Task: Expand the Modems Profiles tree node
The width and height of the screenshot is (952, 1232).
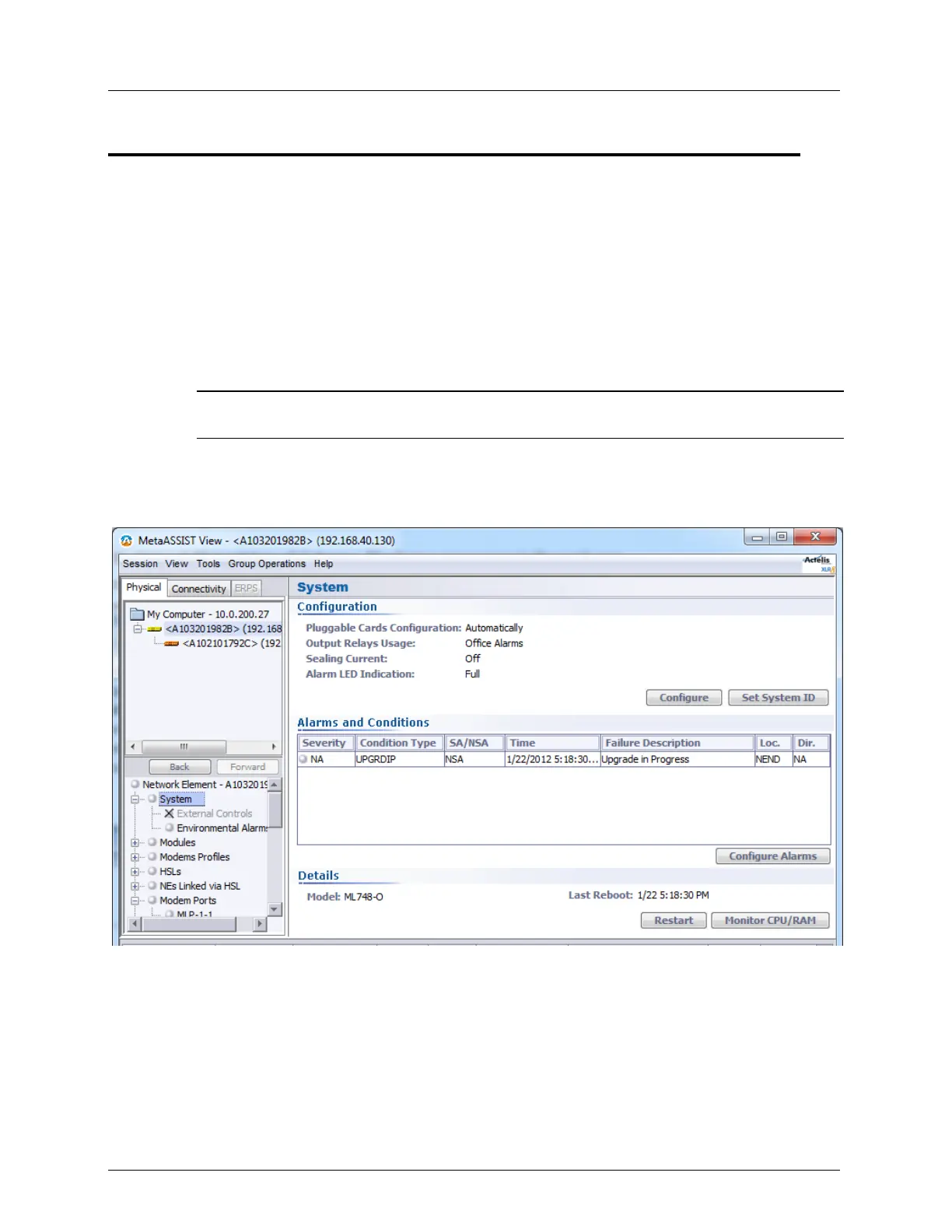Action: pyautogui.click(x=135, y=857)
